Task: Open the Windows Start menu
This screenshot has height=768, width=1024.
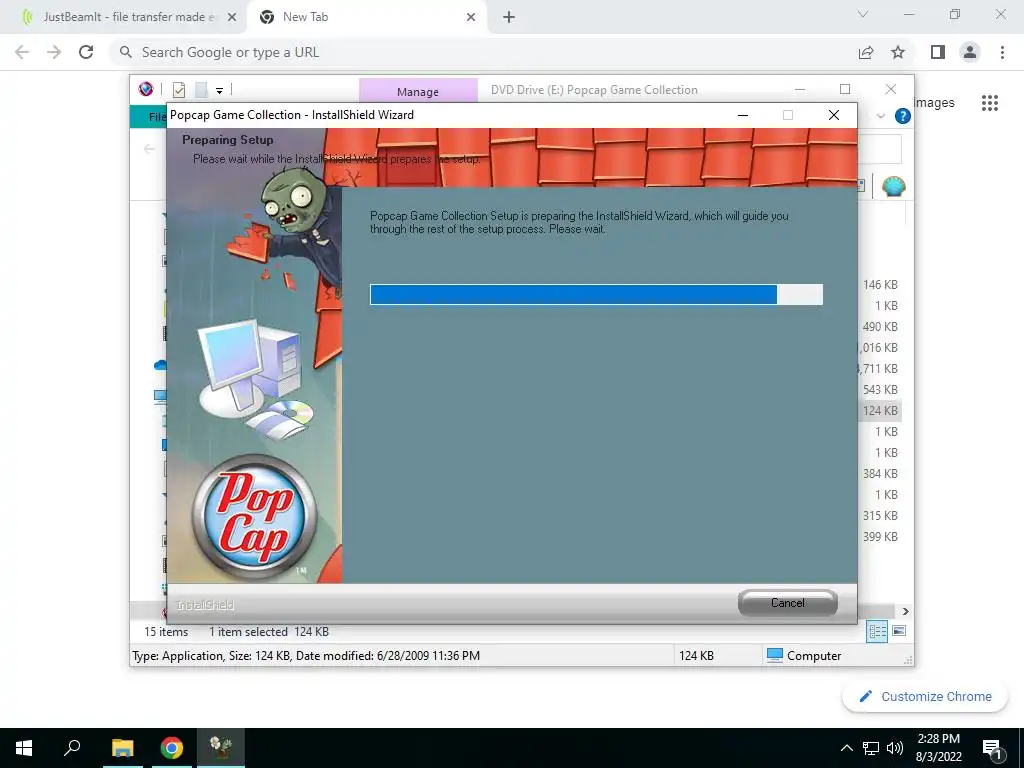Action: point(24,748)
